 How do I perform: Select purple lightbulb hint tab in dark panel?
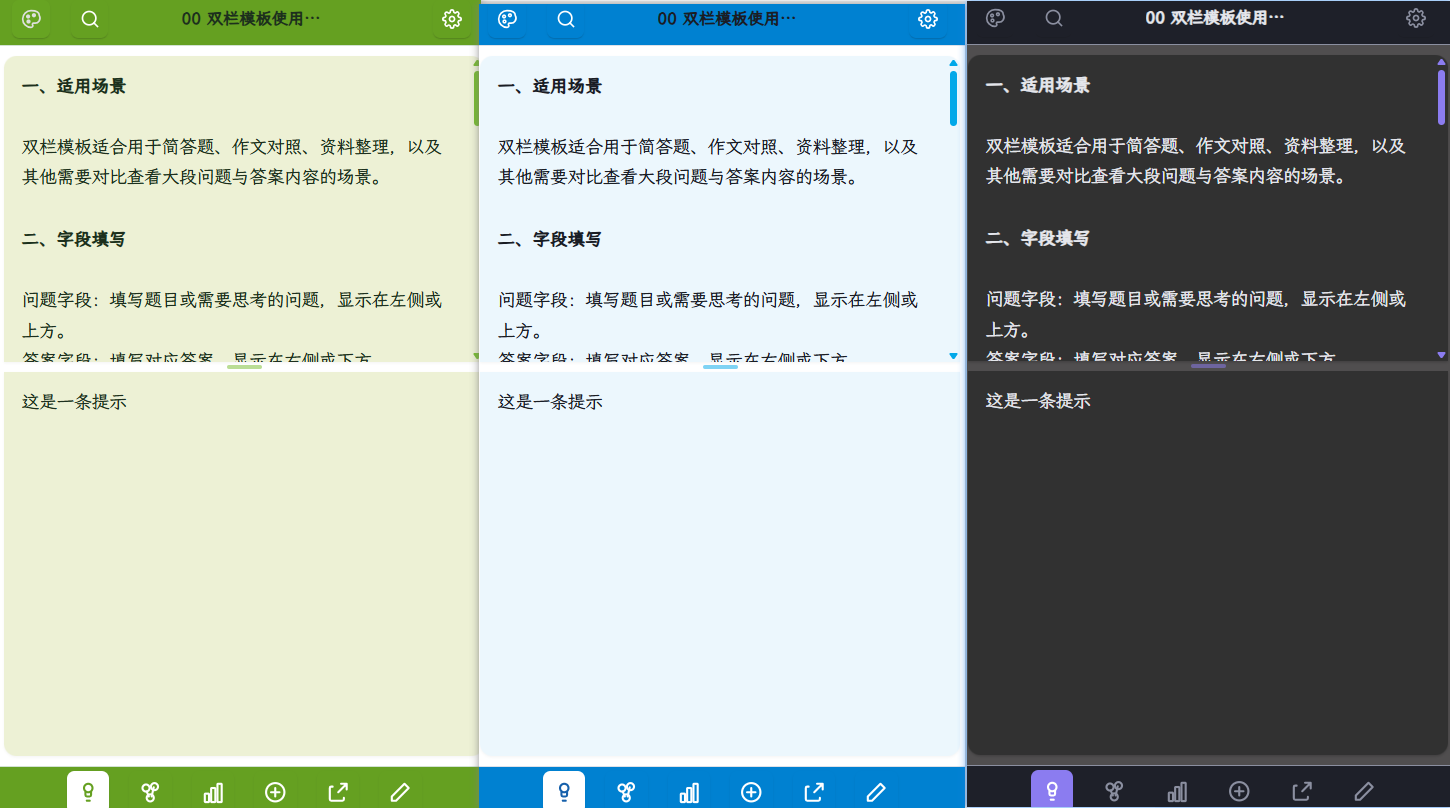coord(1052,790)
